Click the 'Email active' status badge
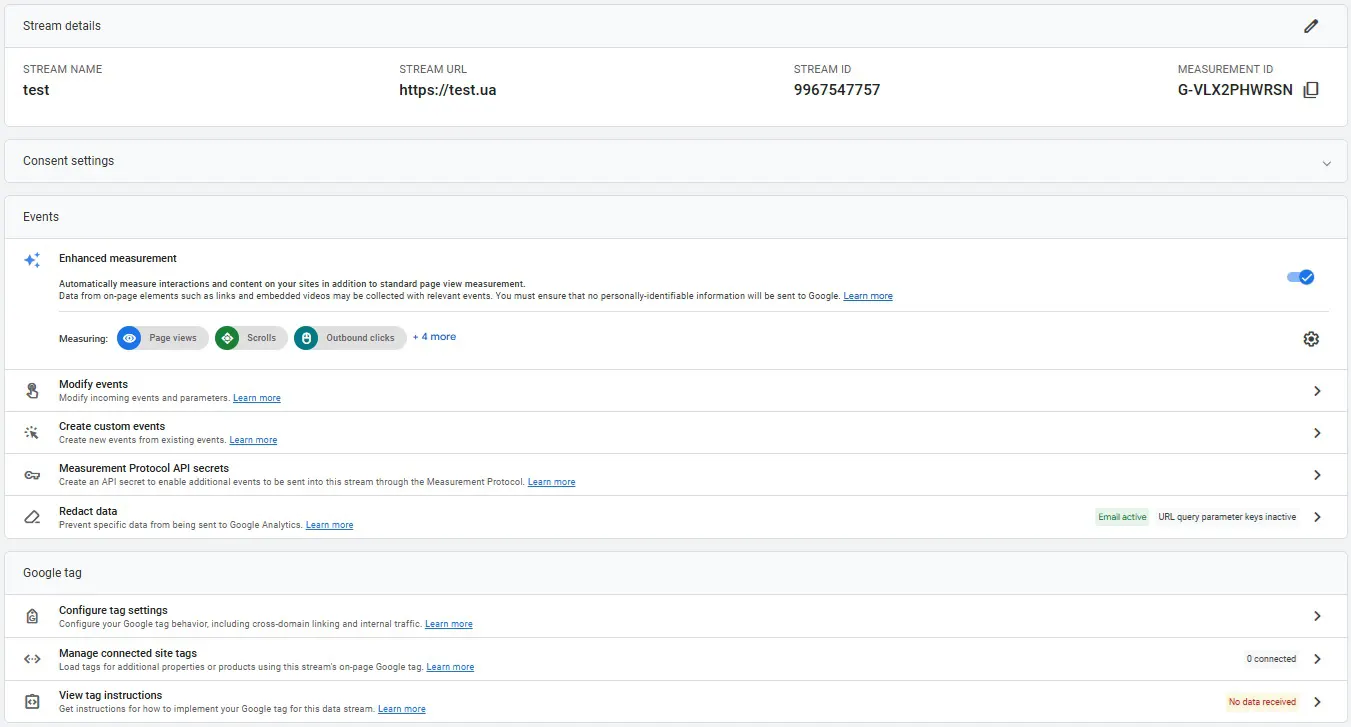Image resolution: width=1351 pixels, height=727 pixels. [x=1122, y=517]
